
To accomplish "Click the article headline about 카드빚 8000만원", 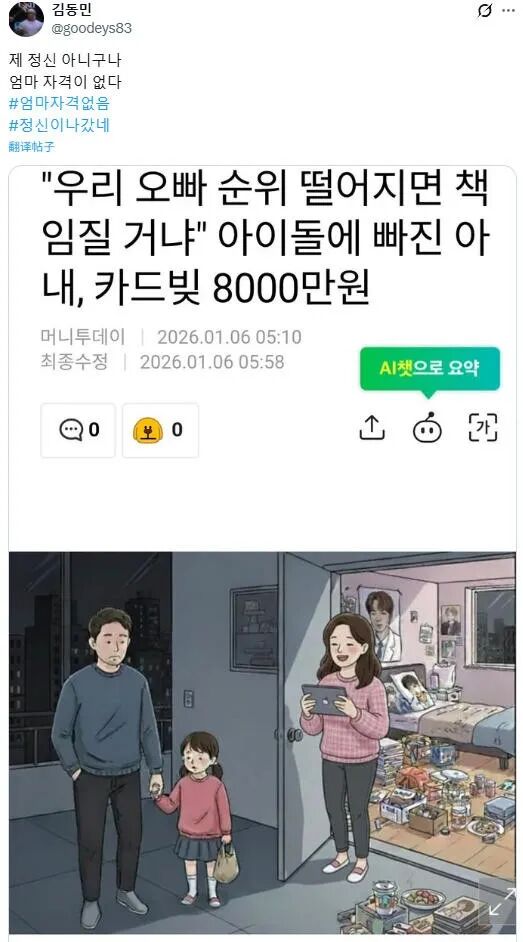I will 265,240.
